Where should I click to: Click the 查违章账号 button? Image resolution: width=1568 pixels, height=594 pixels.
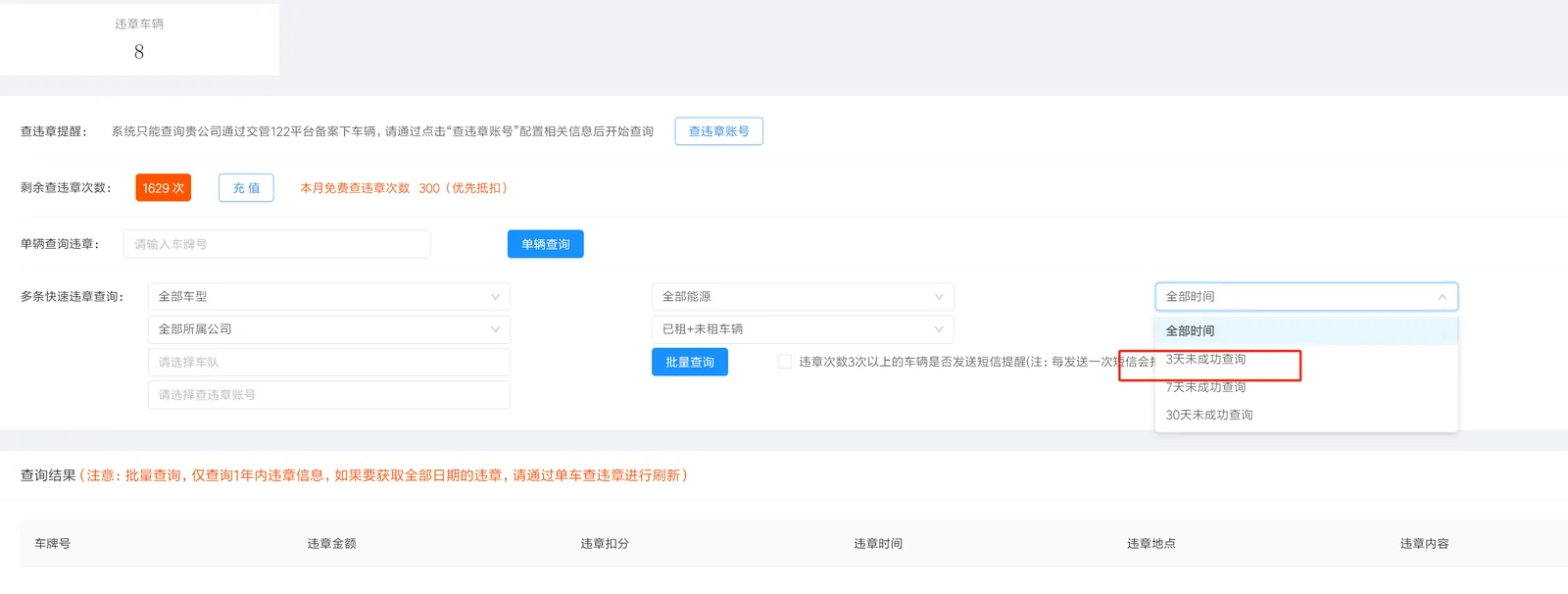[718, 131]
